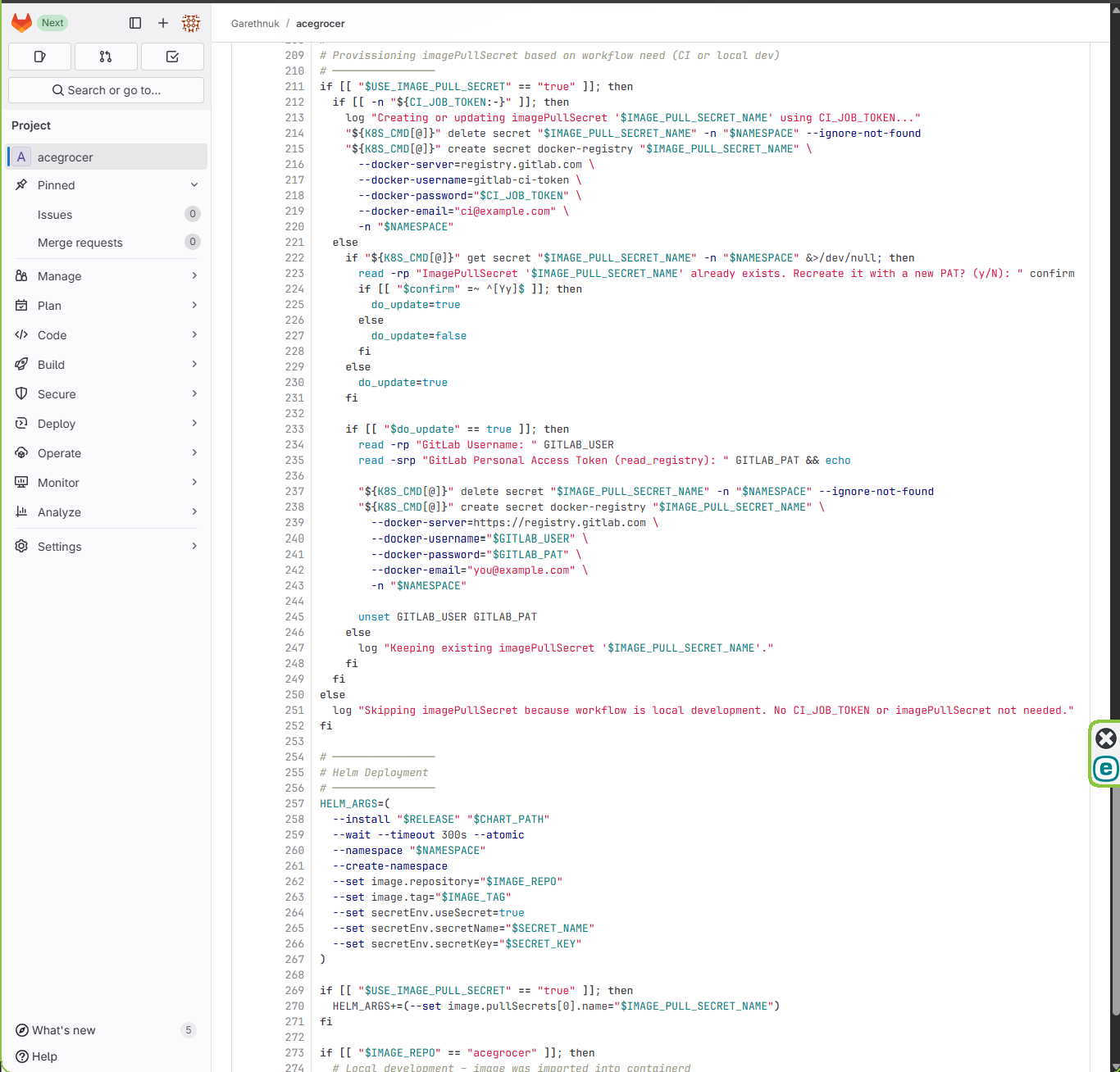Click the 'HELM_ARGS=(' code text
Image resolution: width=1120 pixels, height=1072 pixels.
355,804
